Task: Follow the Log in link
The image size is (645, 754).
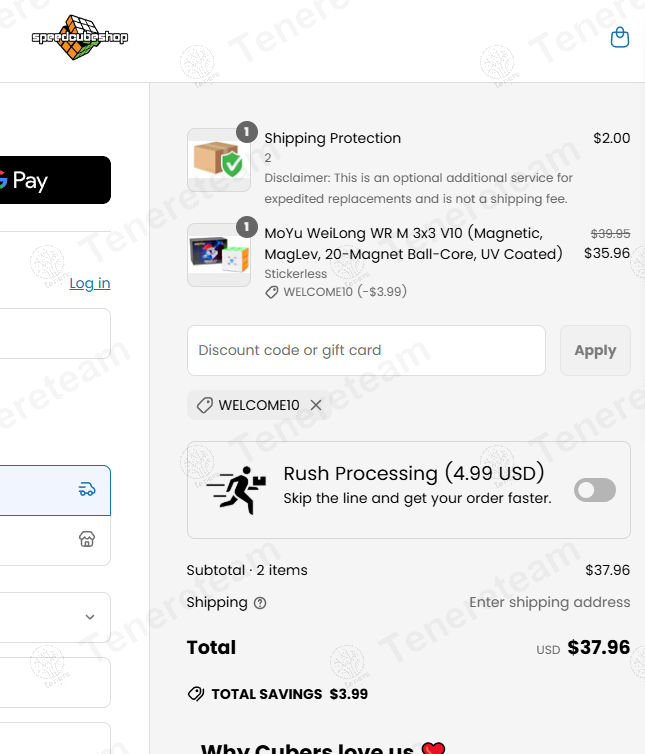Action: coord(90,283)
